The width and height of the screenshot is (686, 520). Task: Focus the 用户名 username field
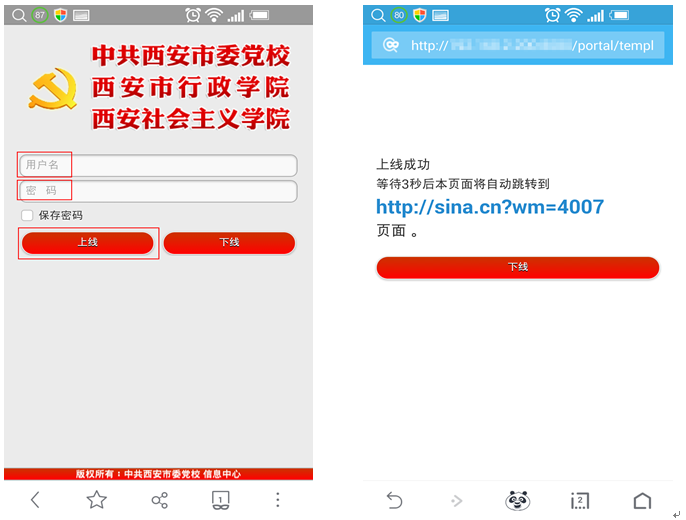point(158,165)
